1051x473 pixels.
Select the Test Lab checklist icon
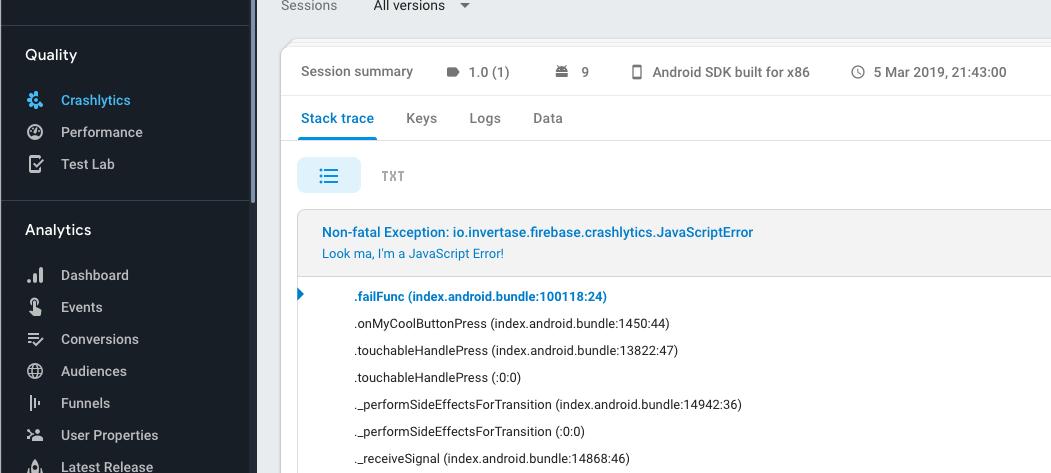(35, 164)
